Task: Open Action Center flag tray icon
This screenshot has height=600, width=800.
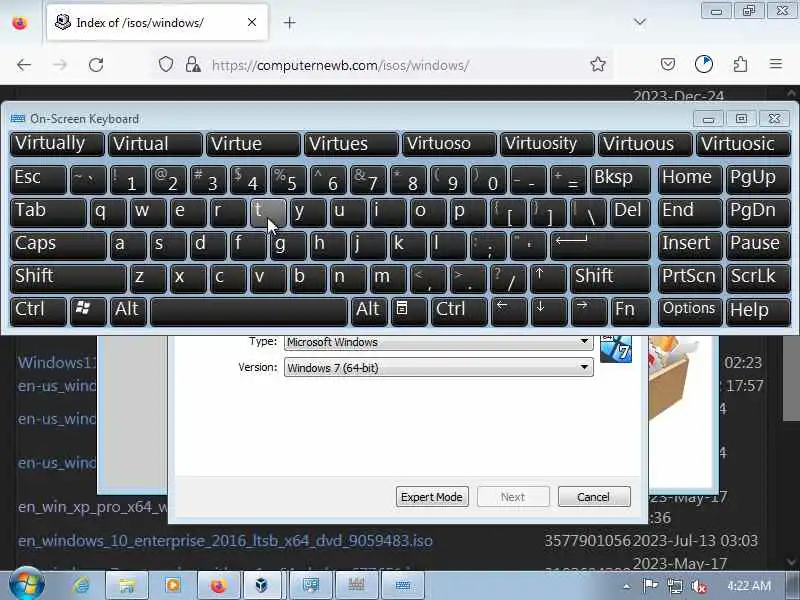Action: pyautogui.click(x=650, y=586)
